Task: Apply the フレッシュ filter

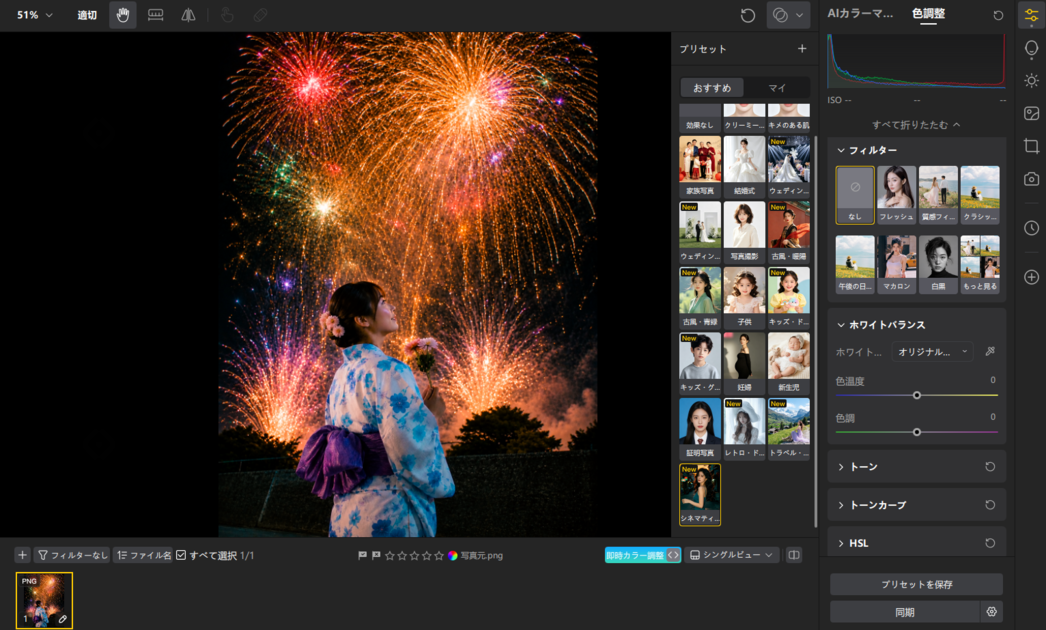Action: pos(896,194)
